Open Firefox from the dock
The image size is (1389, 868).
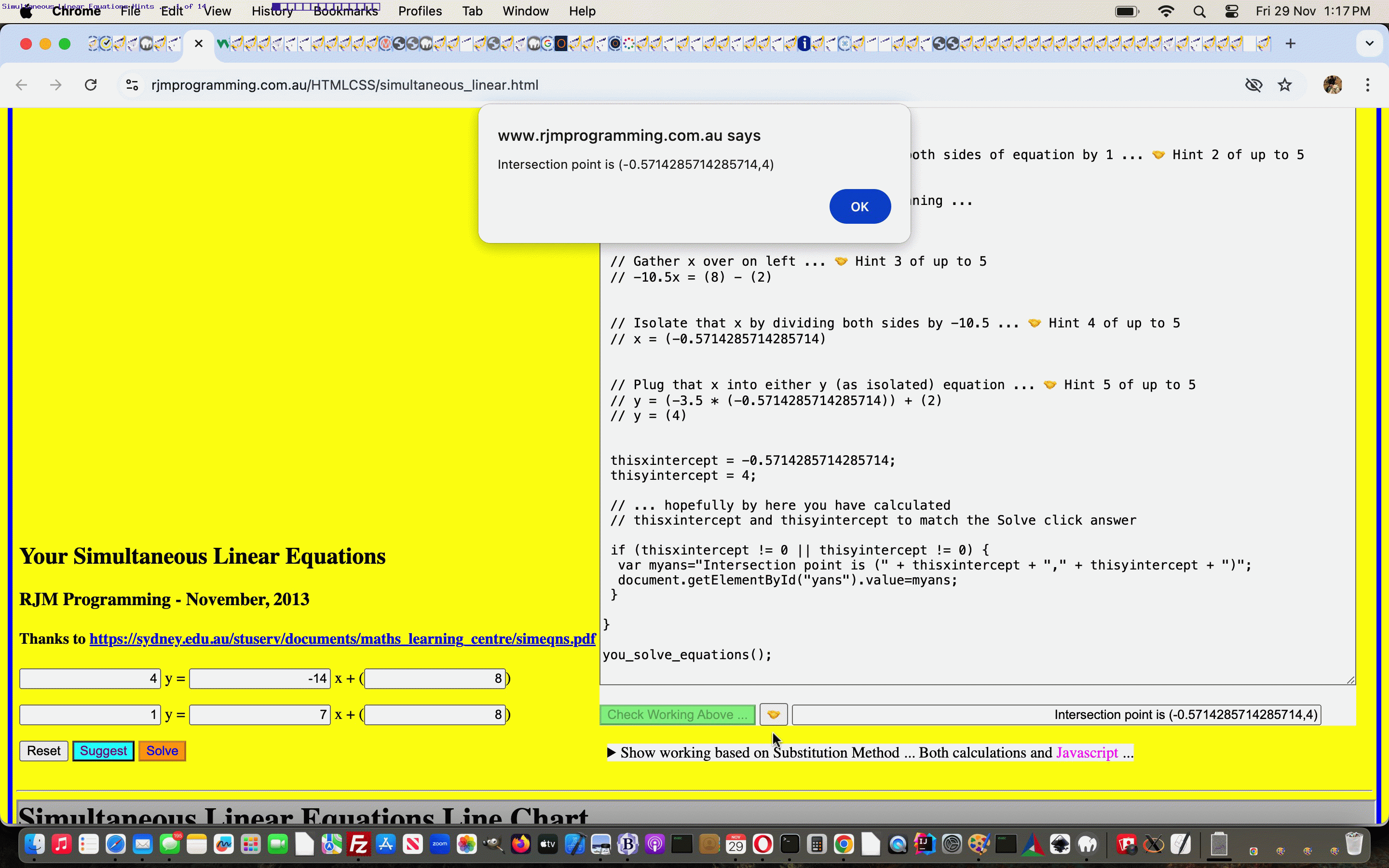click(520, 844)
